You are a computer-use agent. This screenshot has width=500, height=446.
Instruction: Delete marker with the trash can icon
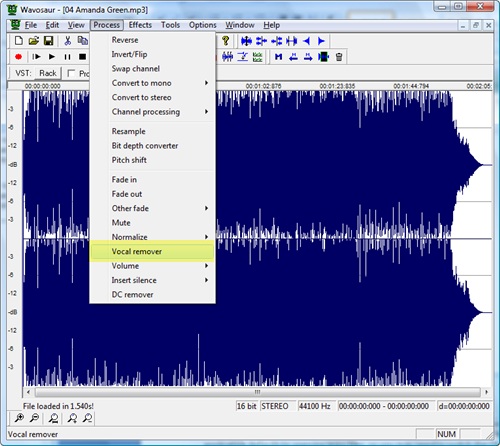coord(339,57)
